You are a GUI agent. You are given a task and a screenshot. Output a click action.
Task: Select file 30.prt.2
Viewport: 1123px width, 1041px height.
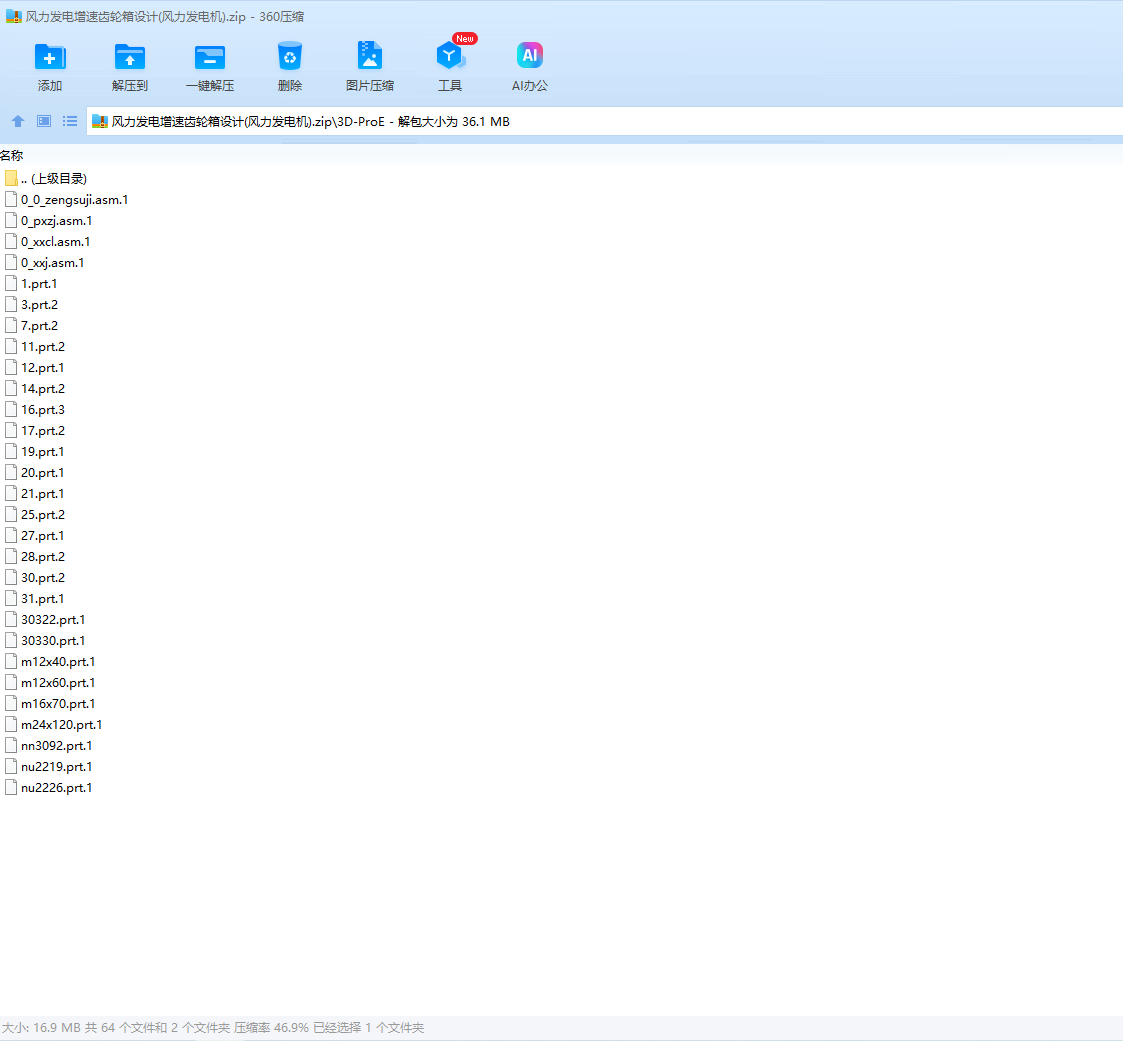[43, 578]
